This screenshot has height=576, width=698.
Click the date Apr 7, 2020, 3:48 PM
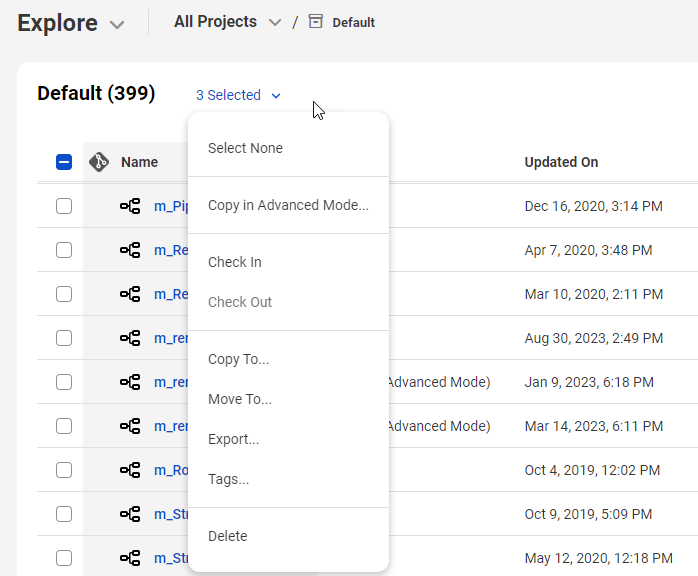(x=588, y=250)
